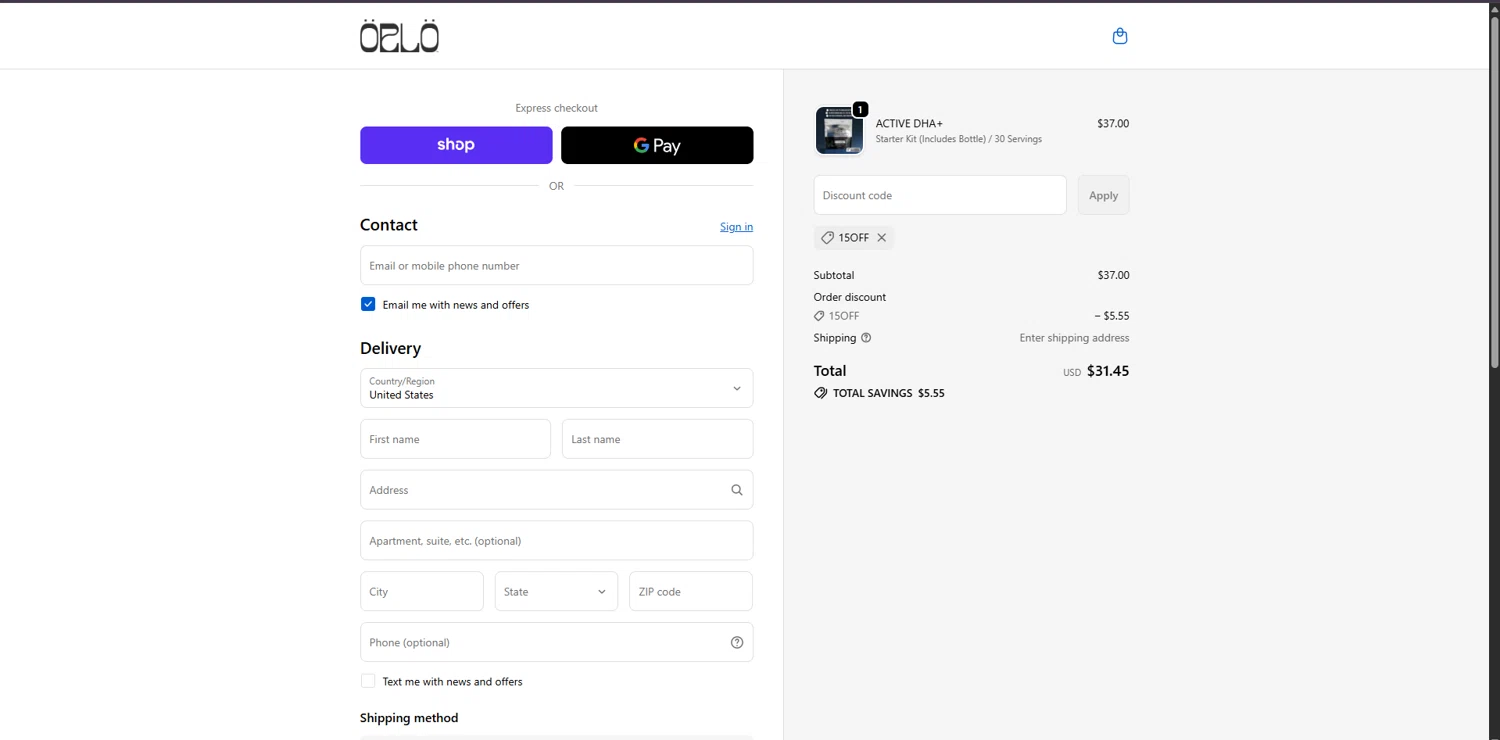Pay with Google Pay button
Screen dimensions: 1500x740
click(657, 145)
